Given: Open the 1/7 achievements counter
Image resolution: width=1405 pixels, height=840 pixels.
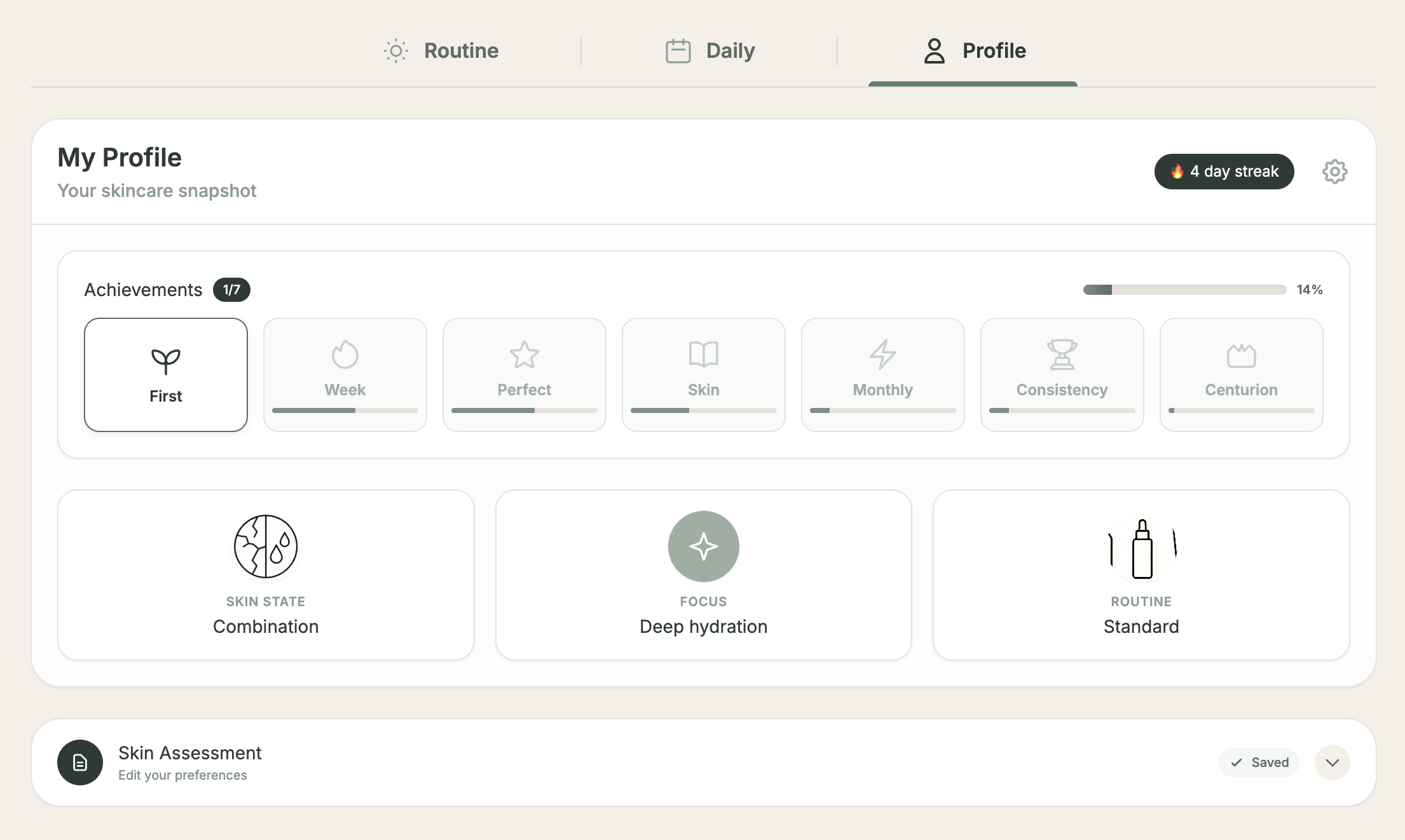Looking at the screenshot, I should coord(231,289).
